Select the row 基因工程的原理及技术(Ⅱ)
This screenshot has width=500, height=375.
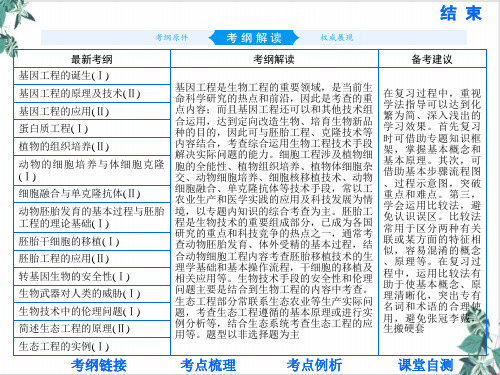(92, 94)
